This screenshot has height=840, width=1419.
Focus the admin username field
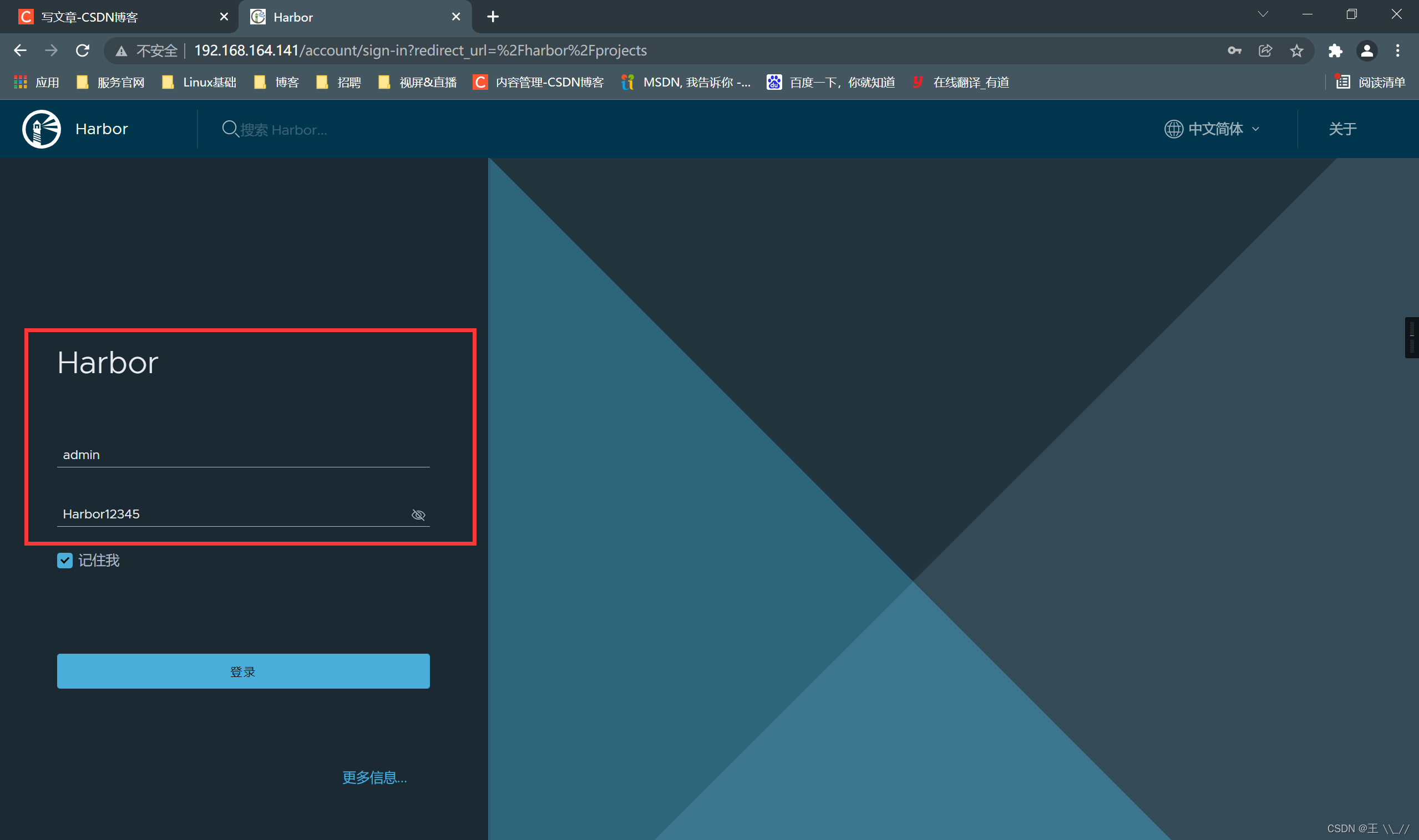coord(243,455)
